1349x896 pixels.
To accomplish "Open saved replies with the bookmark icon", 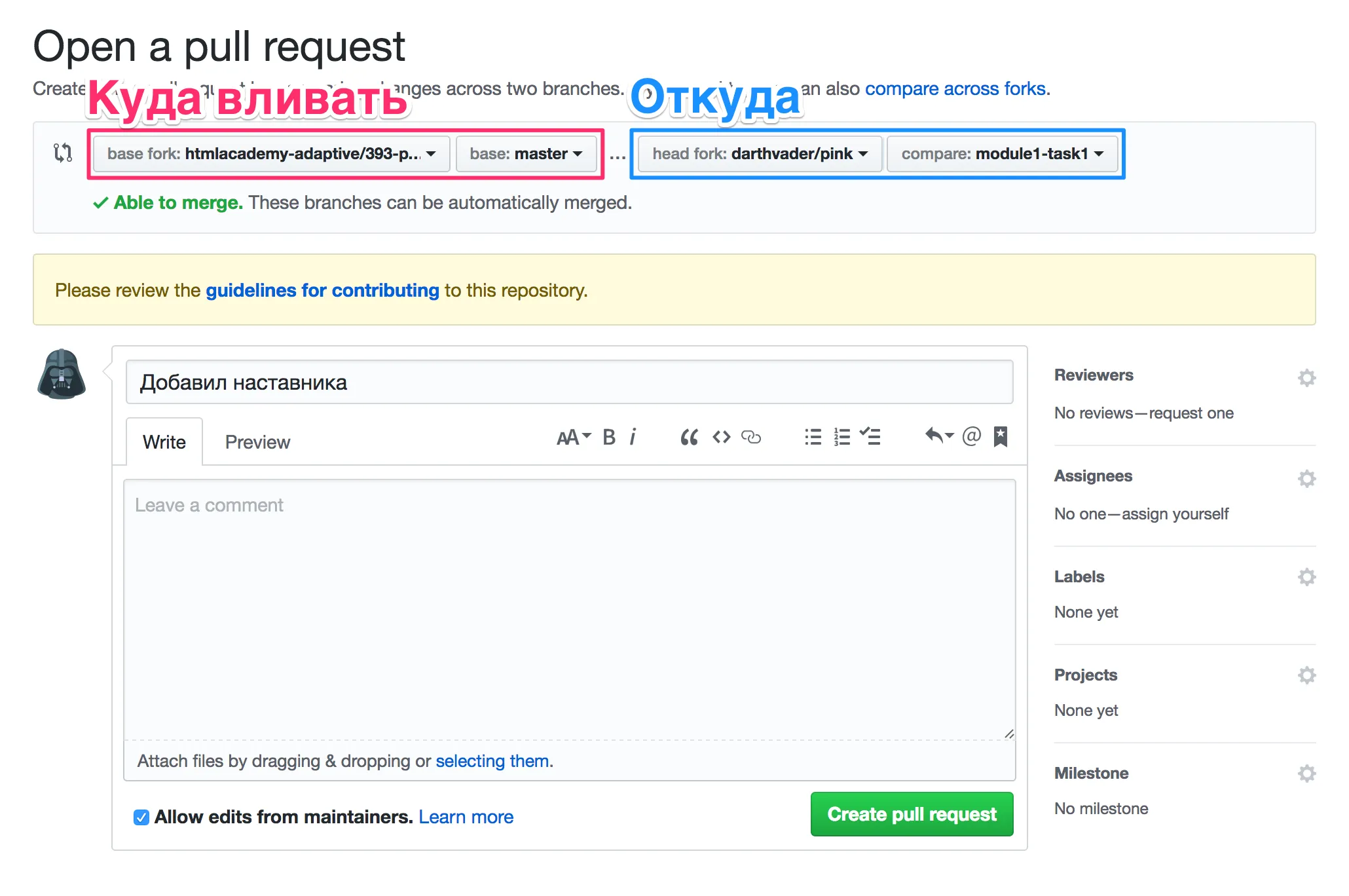I will 1001,437.
